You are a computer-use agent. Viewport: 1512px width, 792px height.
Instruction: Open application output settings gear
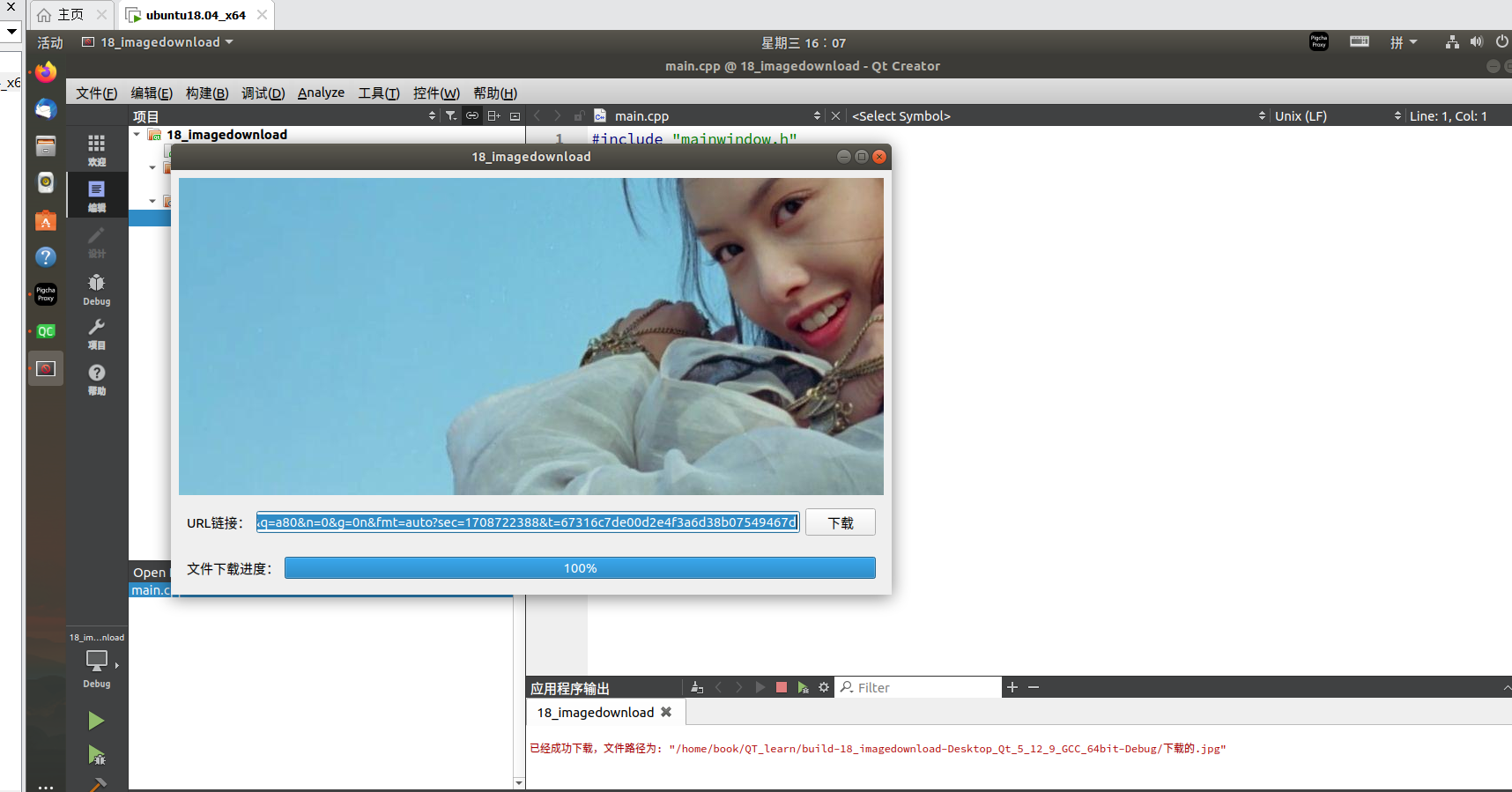point(824,687)
